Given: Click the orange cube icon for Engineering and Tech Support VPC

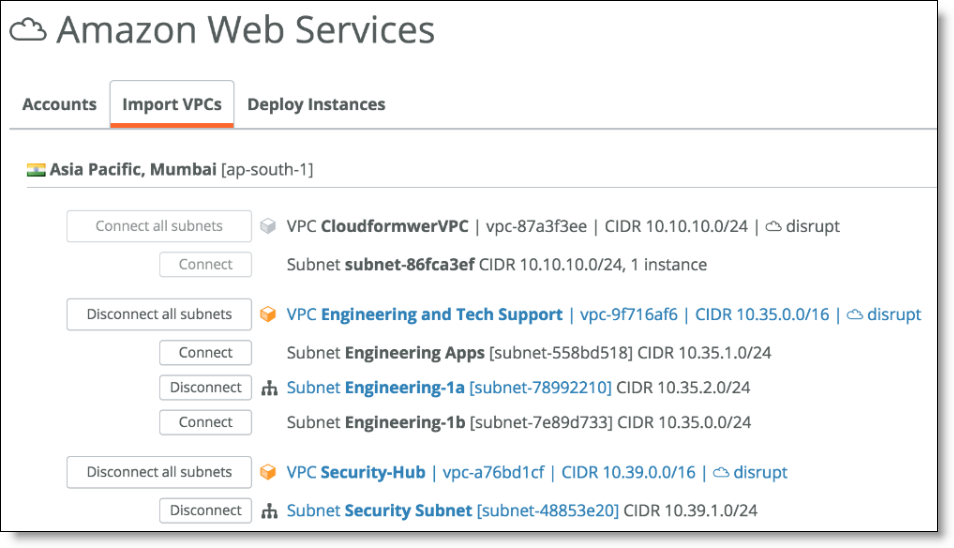Looking at the screenshot, I should (268, 314).
